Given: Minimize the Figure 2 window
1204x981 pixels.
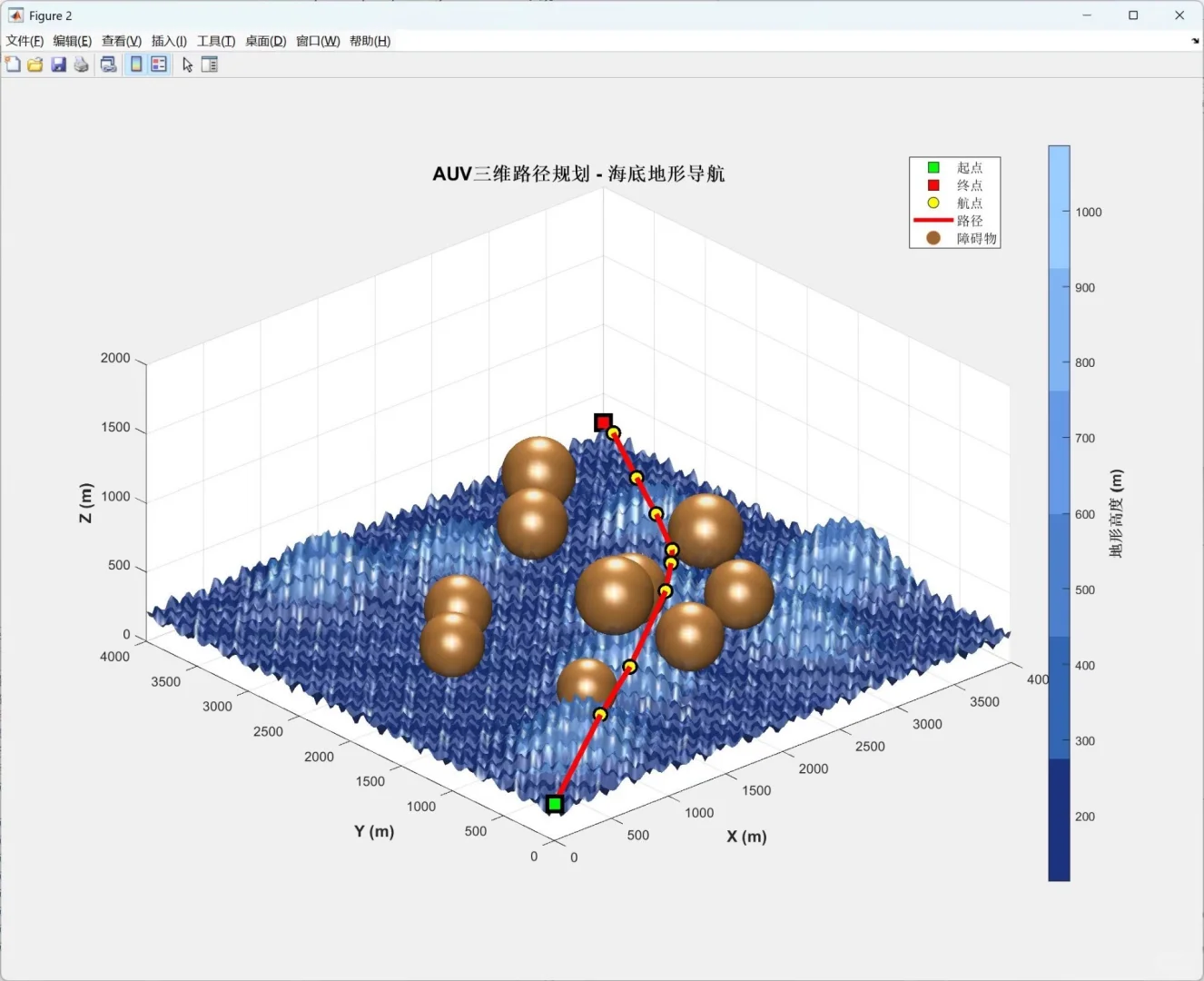Looking at the screenshot, I should tap(1087, 15).
